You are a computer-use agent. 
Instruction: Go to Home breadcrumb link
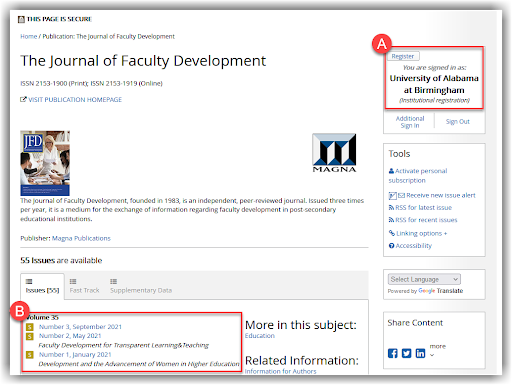coord(29,36)
